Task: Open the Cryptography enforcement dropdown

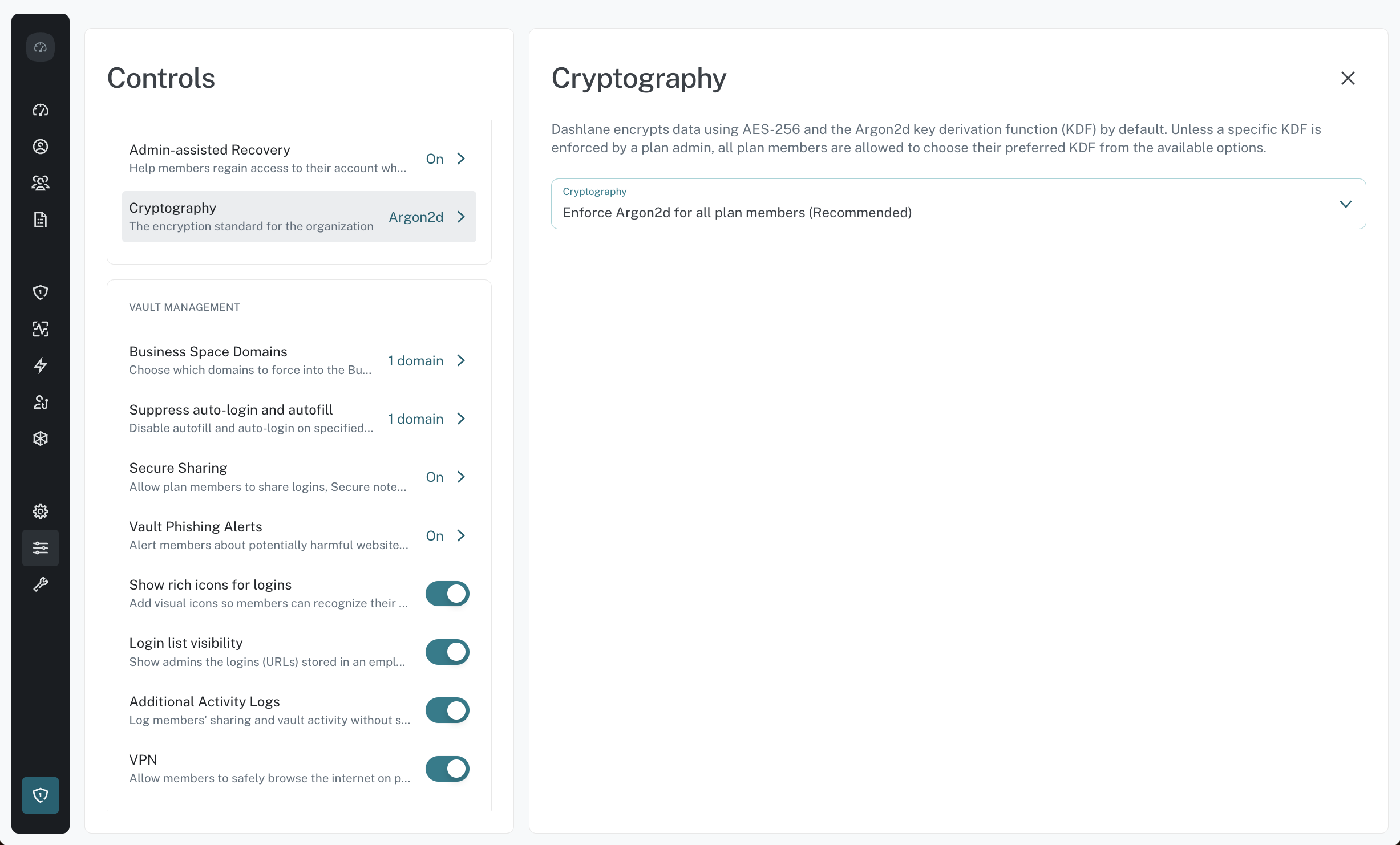Action: [x=958, y=204]
